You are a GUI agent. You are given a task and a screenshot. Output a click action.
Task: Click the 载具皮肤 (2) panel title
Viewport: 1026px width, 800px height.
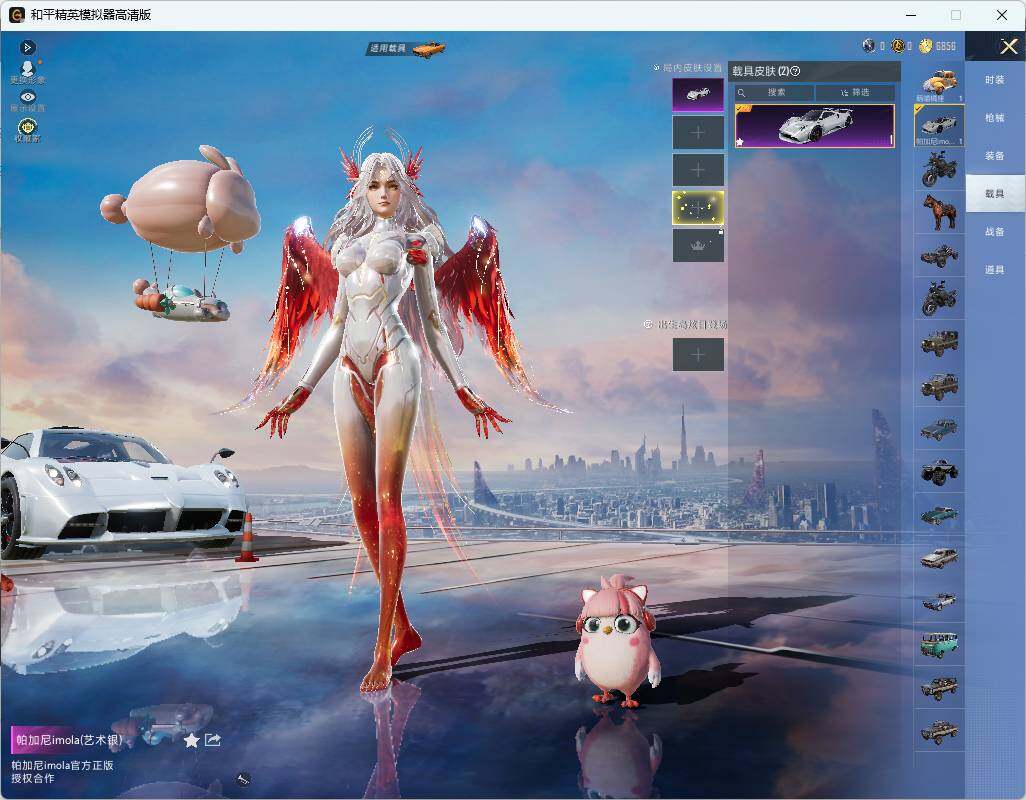tap(760, 71)
